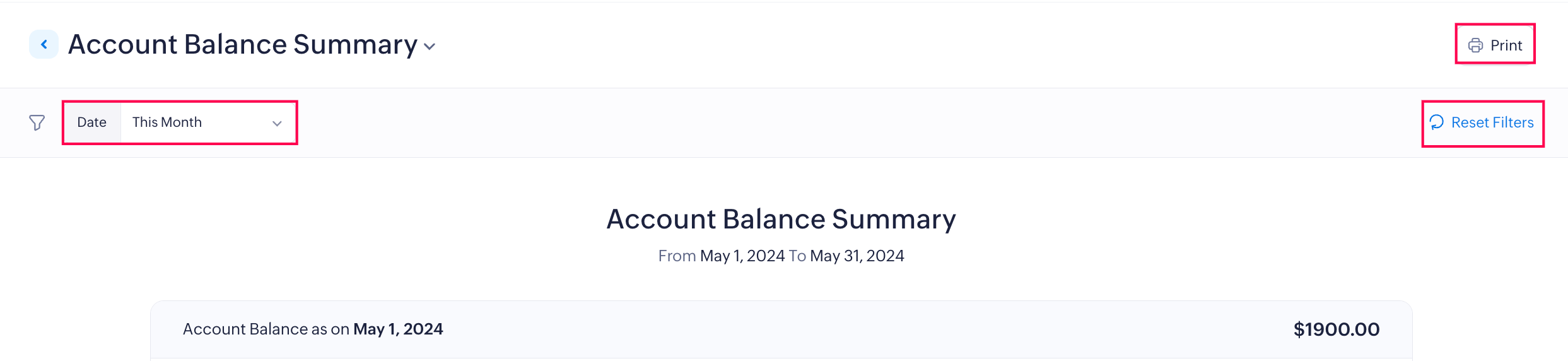Click the bold May 1, 2024 in balance row
The width and height of the screenshot is (1568, 361).
pyautogui.click(x=398, y=329)
